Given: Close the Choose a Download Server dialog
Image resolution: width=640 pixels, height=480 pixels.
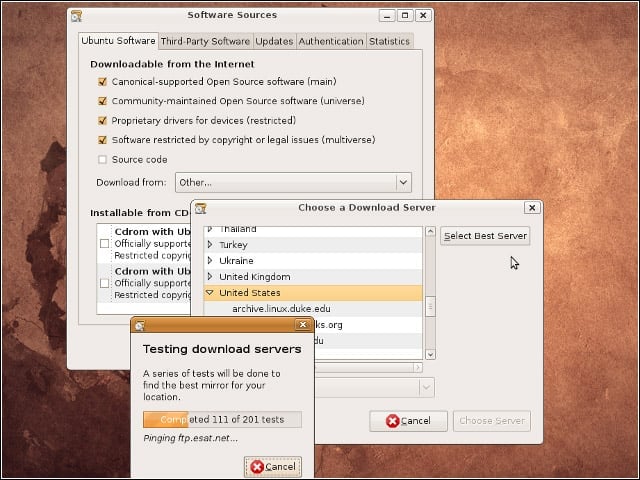Looking at the screenshot, I should (532, 208).
